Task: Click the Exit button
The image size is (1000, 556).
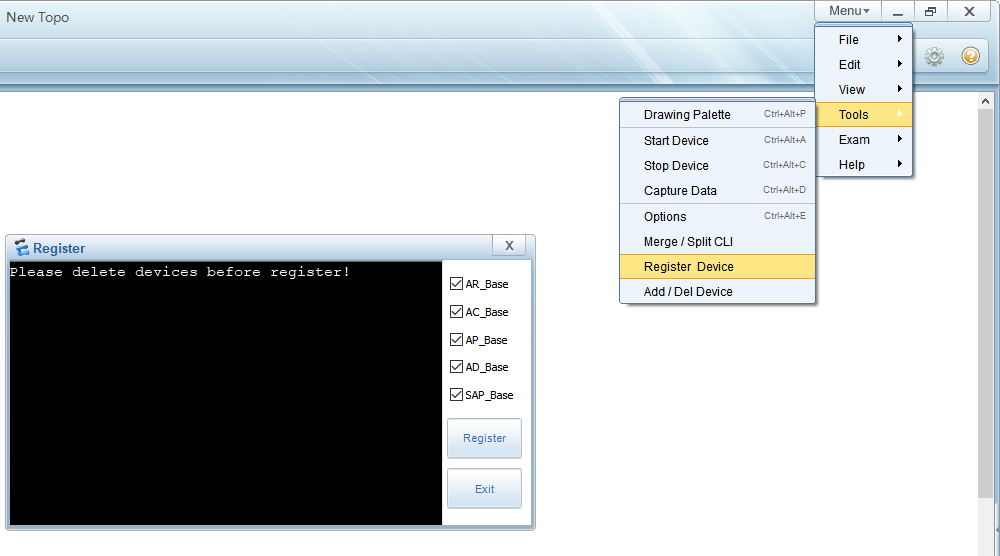Action: (x=484, y=489)
